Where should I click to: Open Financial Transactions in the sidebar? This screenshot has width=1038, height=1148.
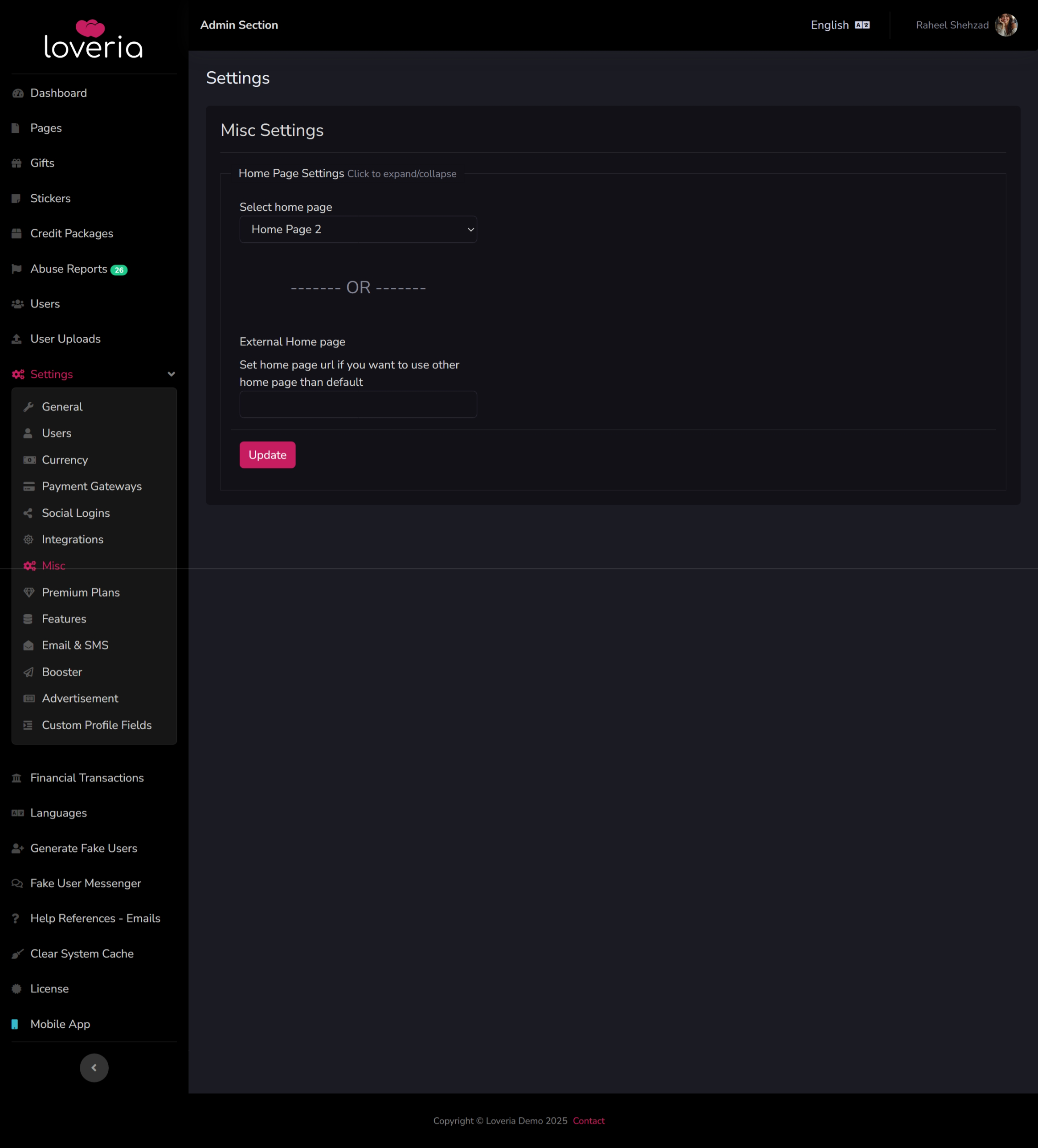(x=86, y=778)
